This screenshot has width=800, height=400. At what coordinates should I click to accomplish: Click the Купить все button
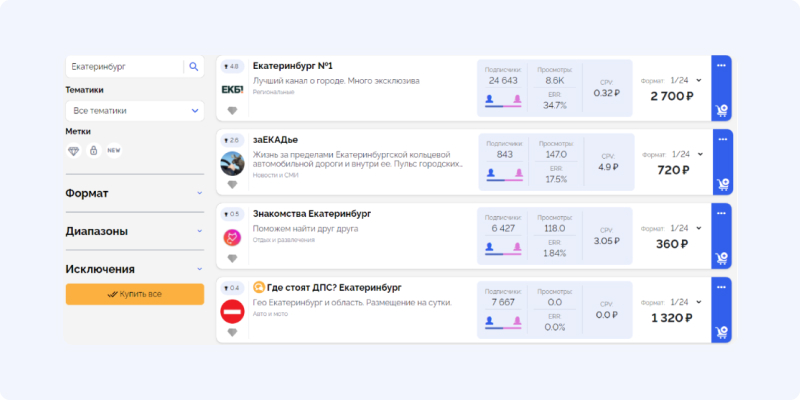pos(134,294)
